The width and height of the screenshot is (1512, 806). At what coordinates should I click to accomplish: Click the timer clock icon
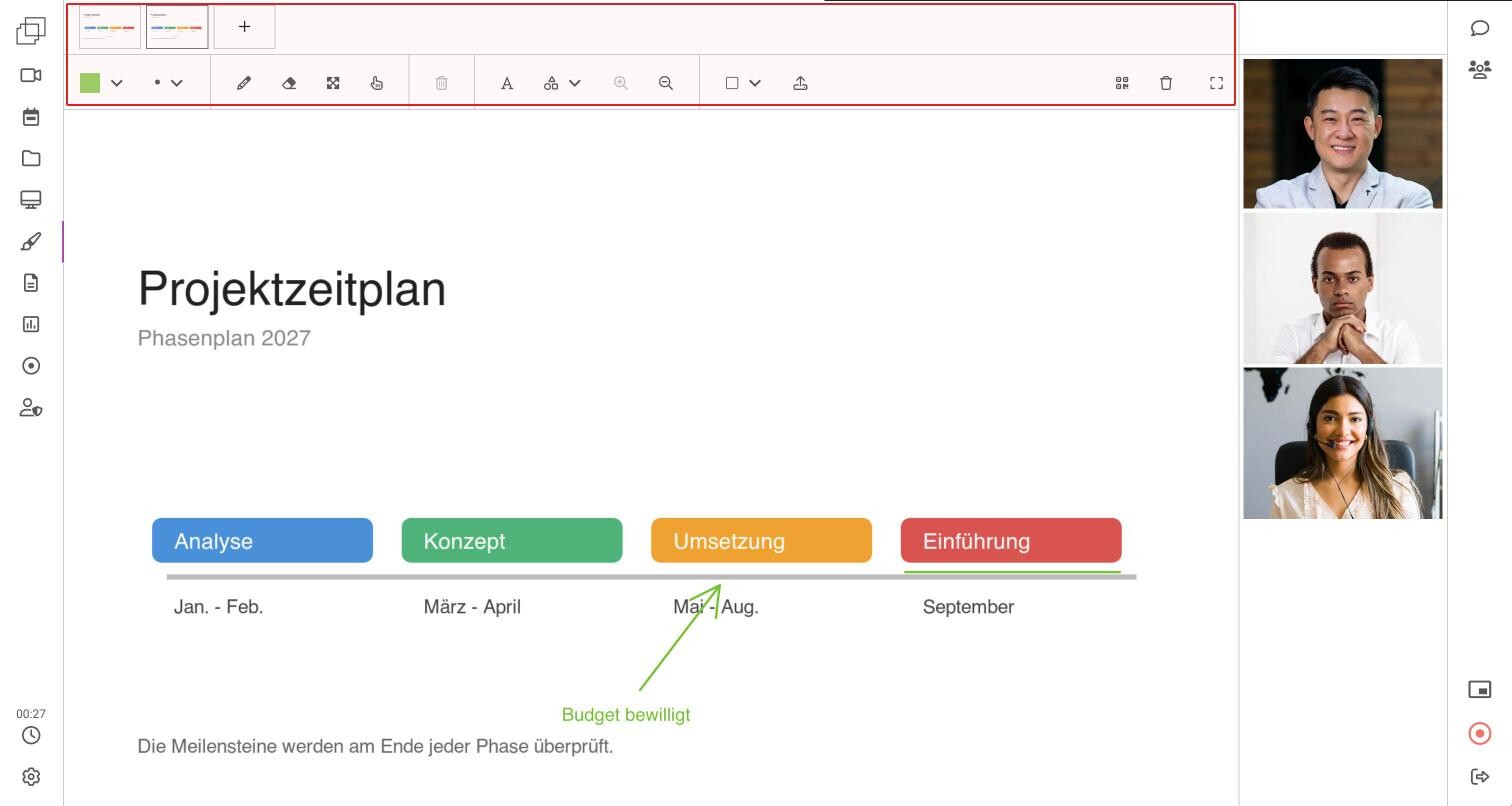[x=31, y=736]
